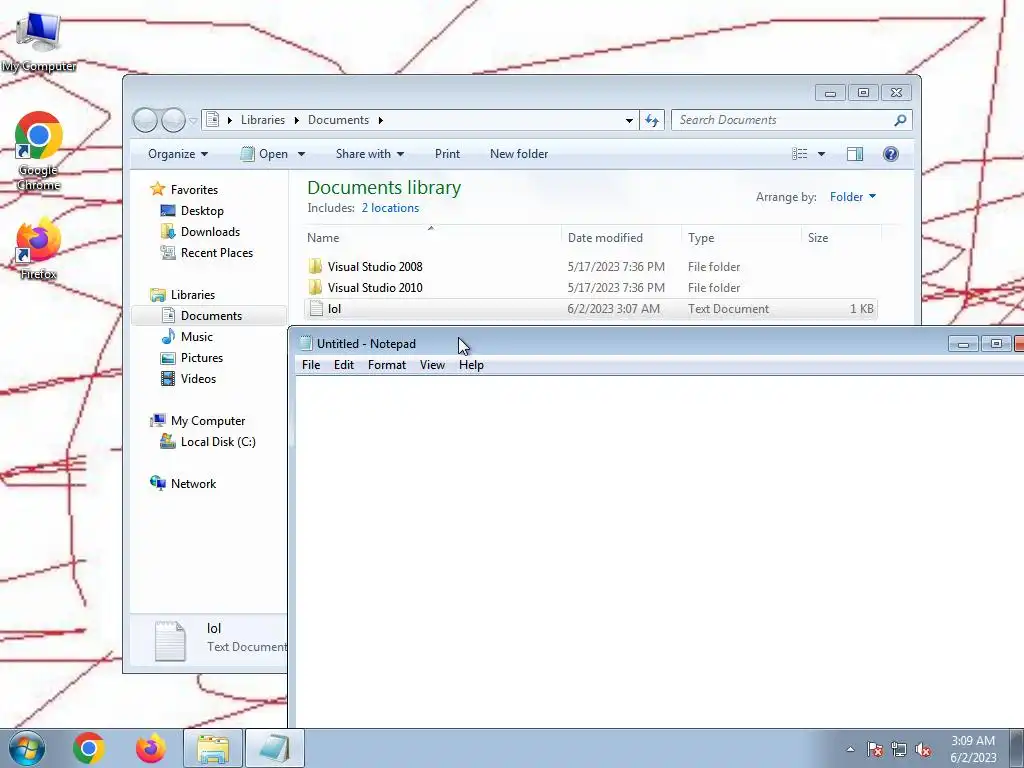1024x768 pixels.
Task: Sort by Date modified column
Action: (621, 238)
